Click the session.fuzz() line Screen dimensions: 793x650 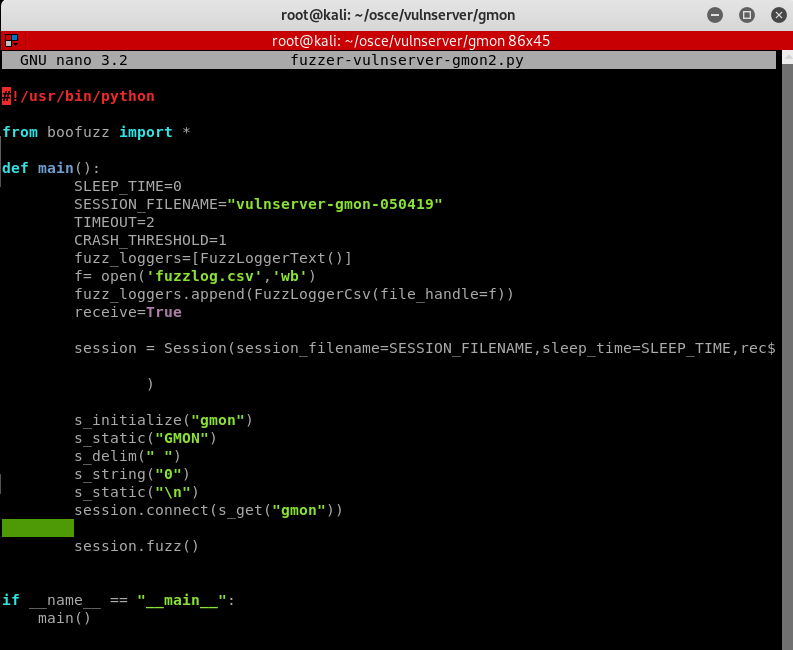[x=137, y=546]
